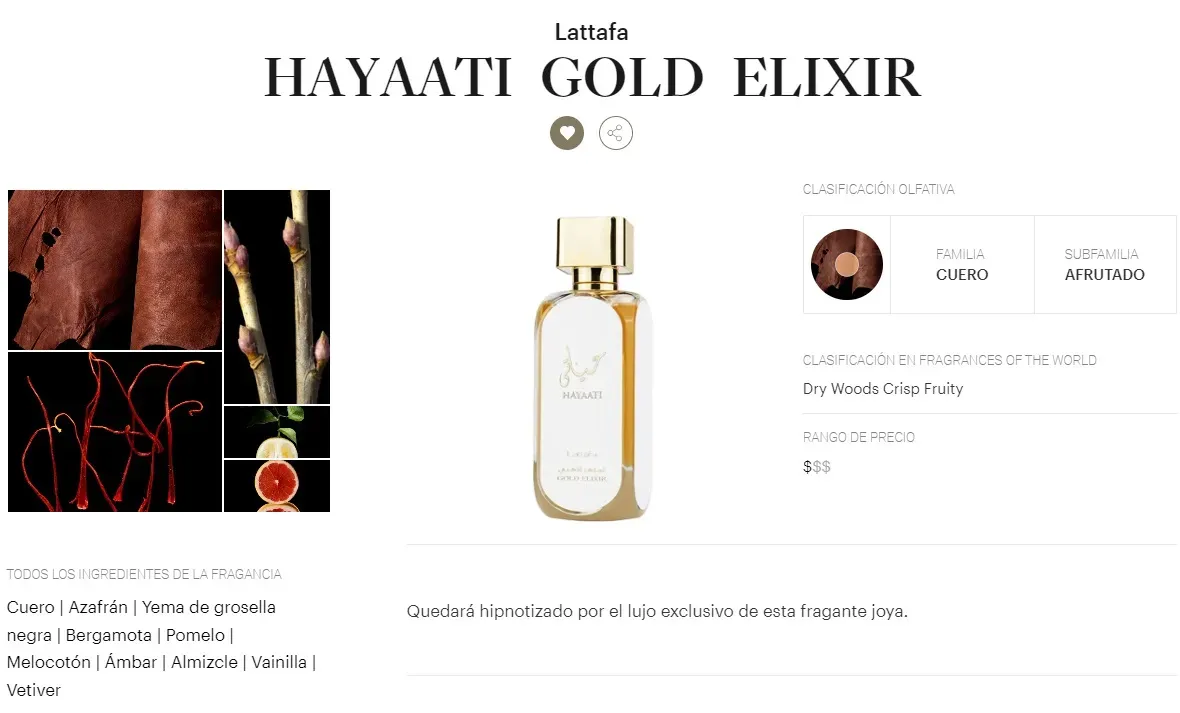The height and width of the screenshot is (713, 1180).
Task: Select the grapefruit slice image
Action: click(x=277, y=486)
